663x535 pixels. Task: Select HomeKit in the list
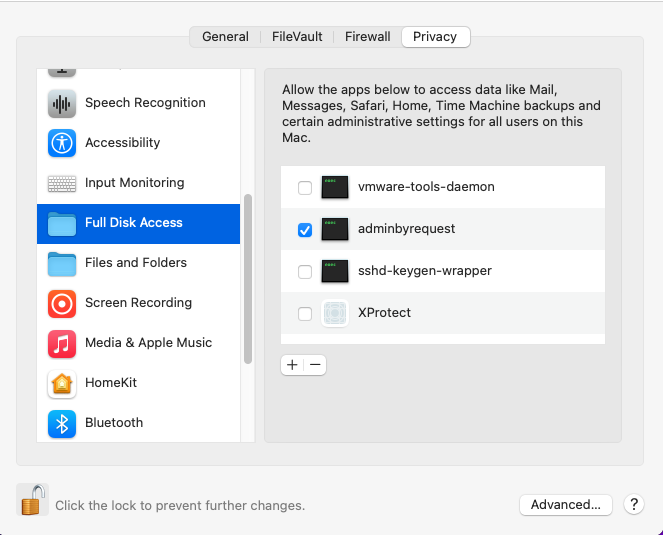click(138, 384)
